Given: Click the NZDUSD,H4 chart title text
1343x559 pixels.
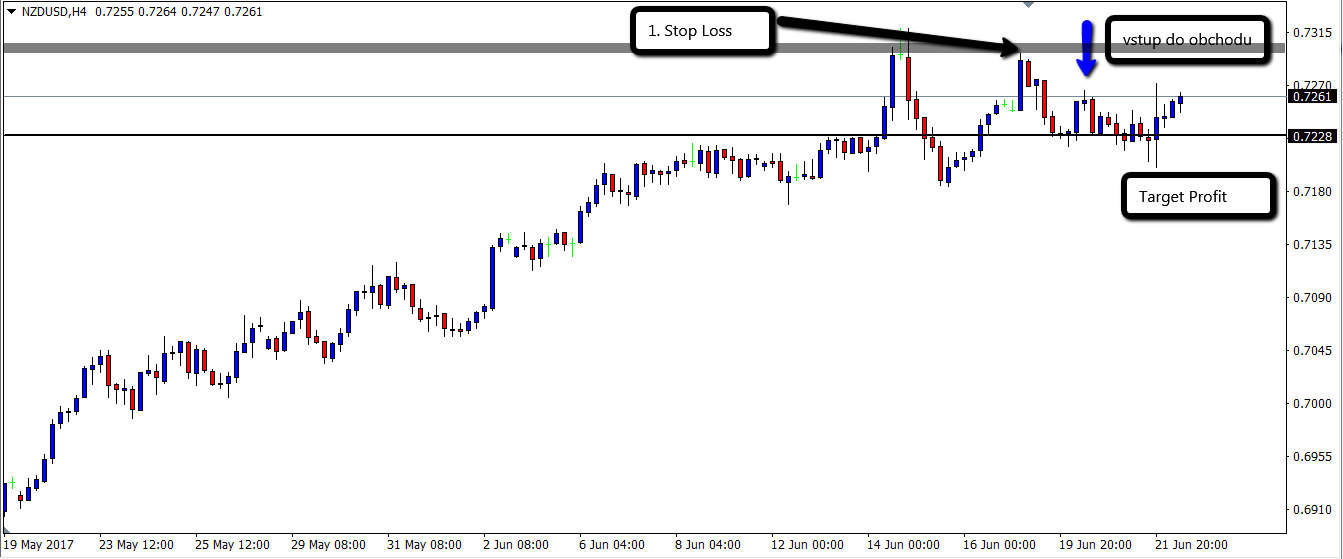Looking at the screenshot, I should click(54, 14).
